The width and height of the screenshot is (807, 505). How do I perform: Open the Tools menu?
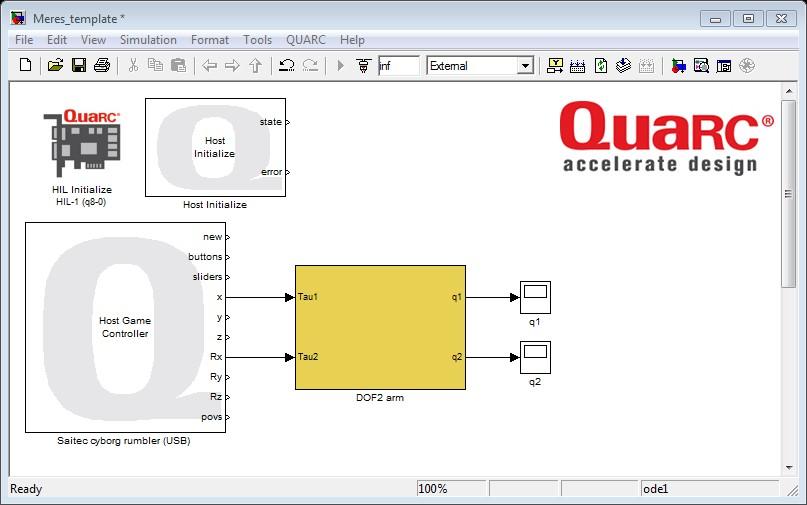click(x=257, y=40)
